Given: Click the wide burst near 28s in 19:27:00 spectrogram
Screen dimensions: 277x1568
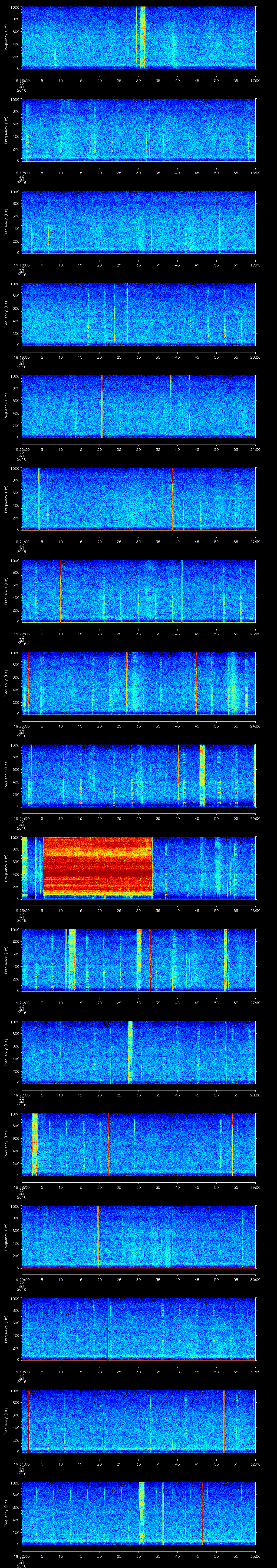Looking at the screenshot, I should click(130, 1051).
